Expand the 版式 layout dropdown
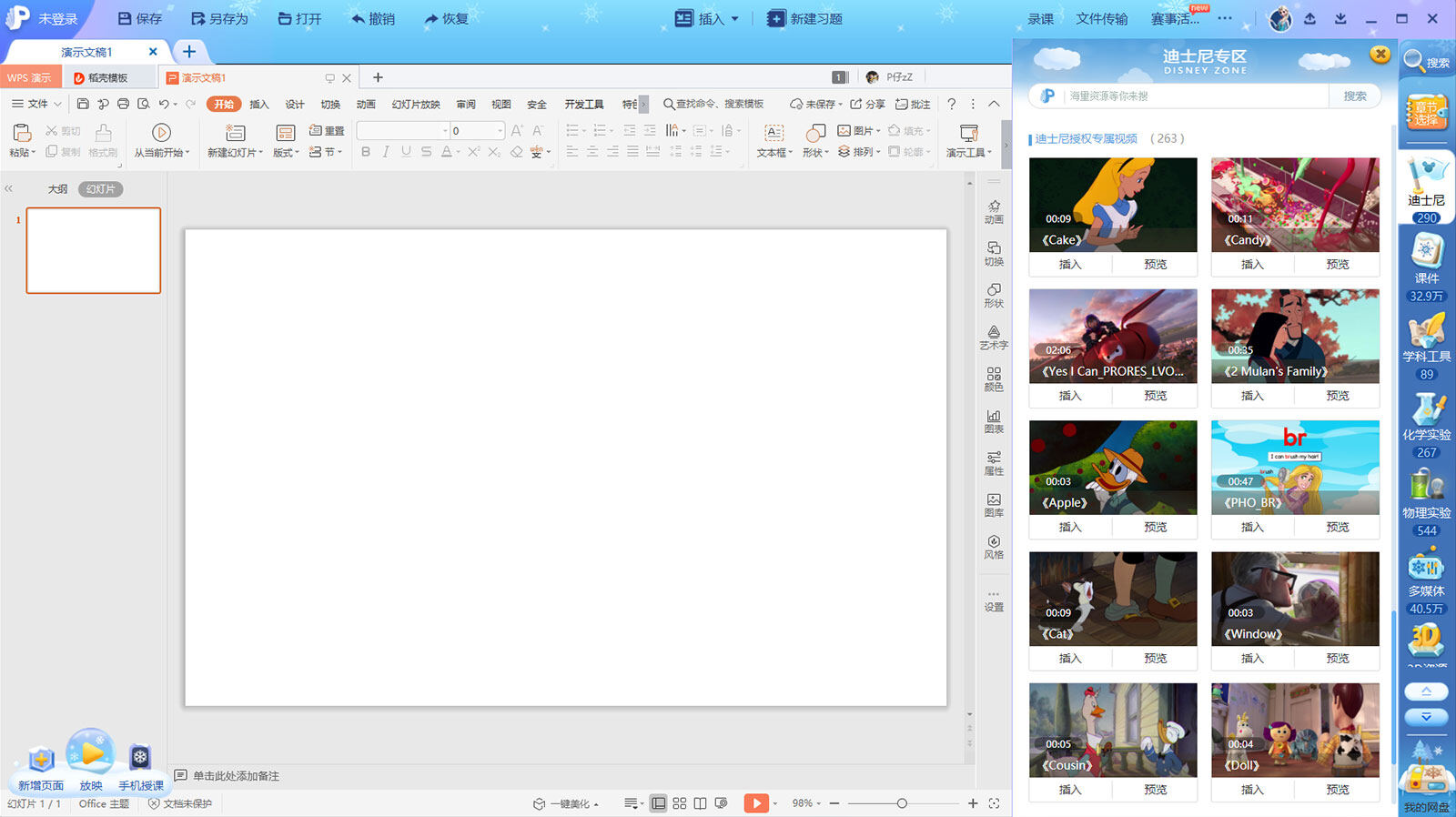Screen dimensions: 1456x817 tap(286, 153)
